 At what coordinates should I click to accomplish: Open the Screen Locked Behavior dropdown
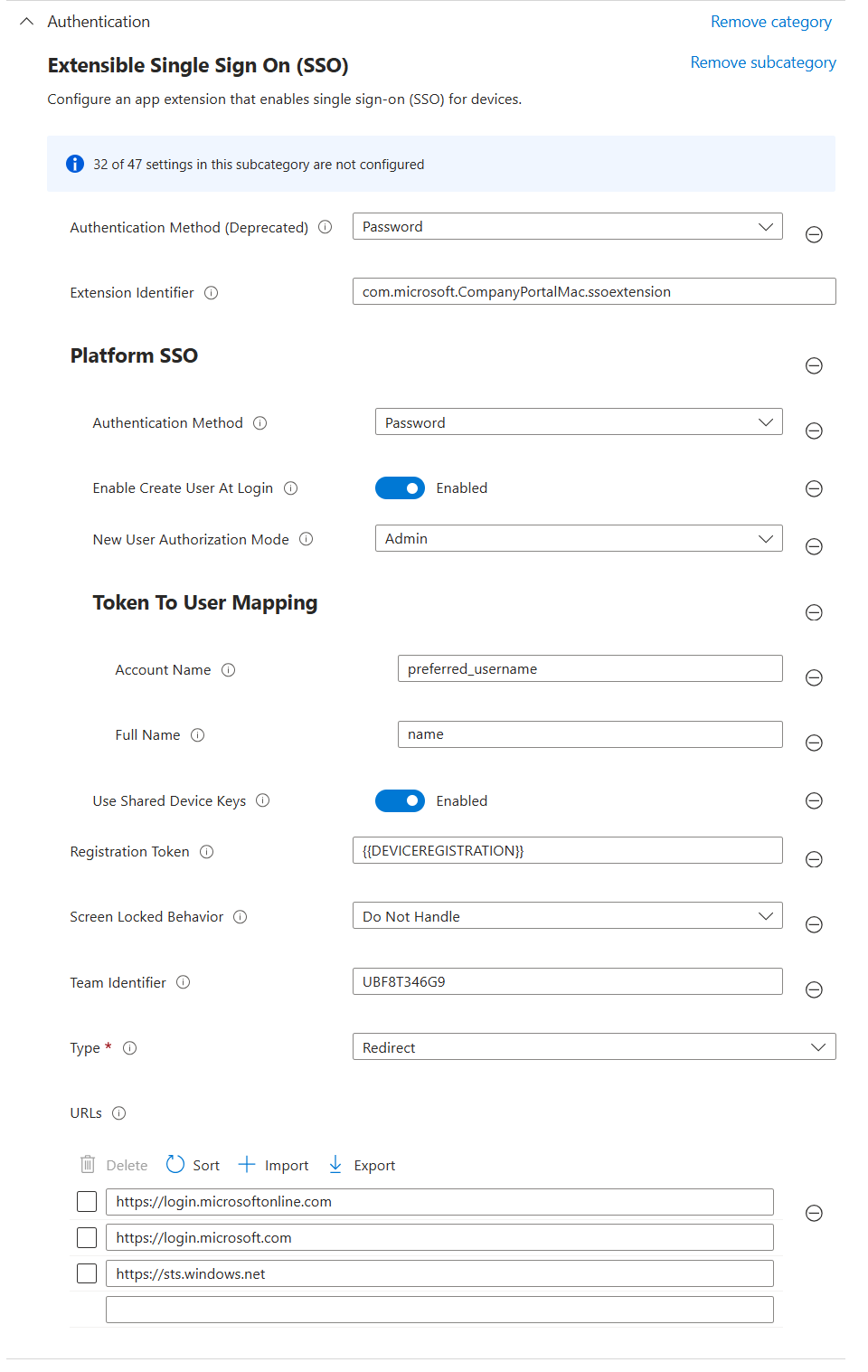[567, 916]
